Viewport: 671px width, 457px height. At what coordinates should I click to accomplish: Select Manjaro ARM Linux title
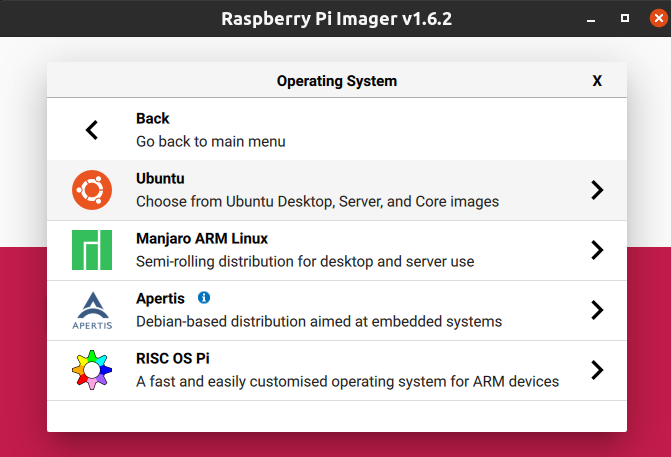point(202,238)
